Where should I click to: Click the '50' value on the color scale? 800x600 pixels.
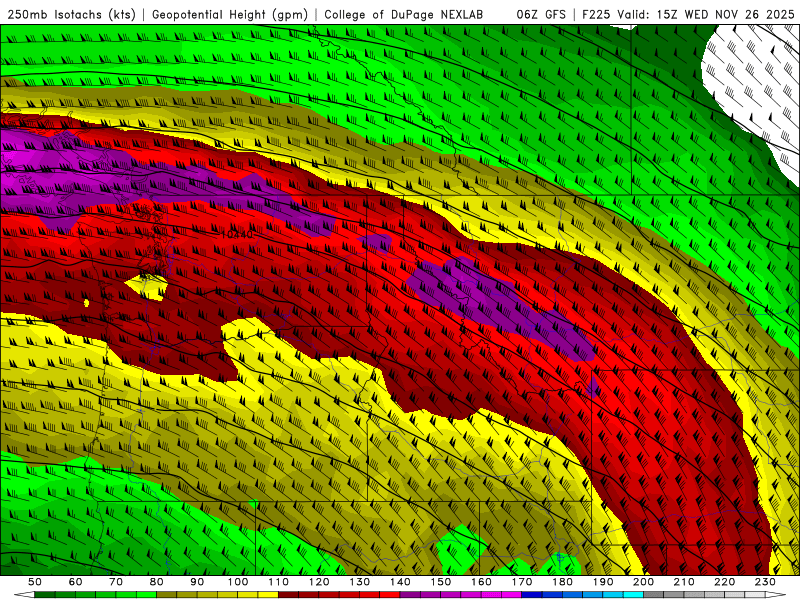35,582
